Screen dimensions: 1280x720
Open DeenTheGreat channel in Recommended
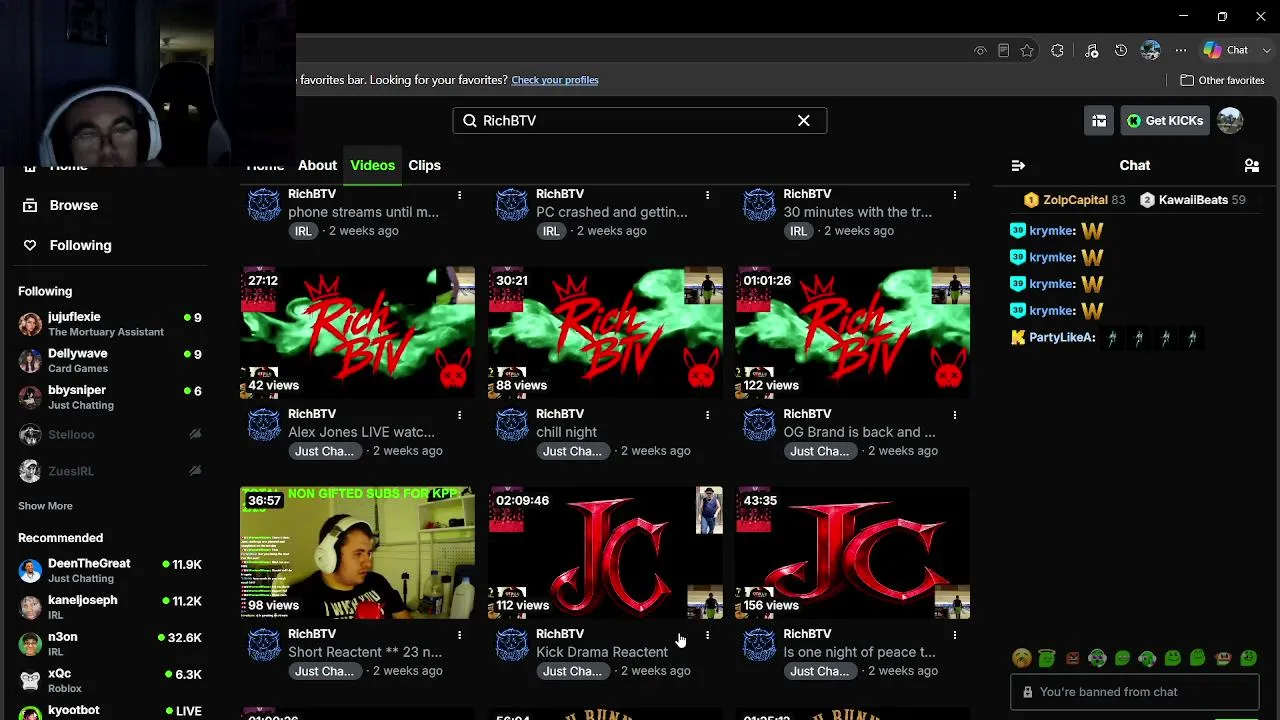tap(110, 570)
